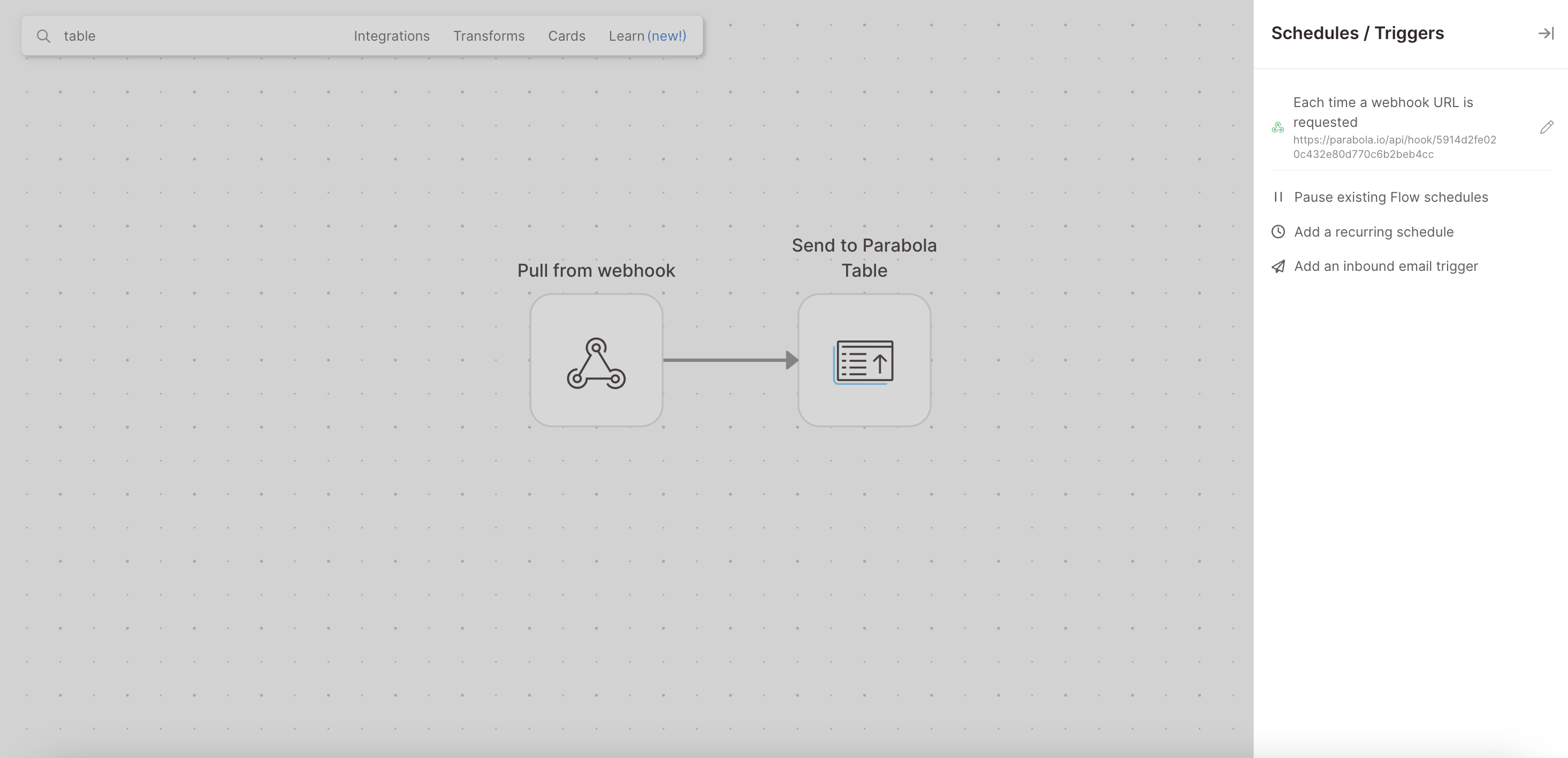Image resolution: width=1568 pixels, height=758 pixels.
Task: Click "Each time a webhook URL is requested"
Action: 1383,112
